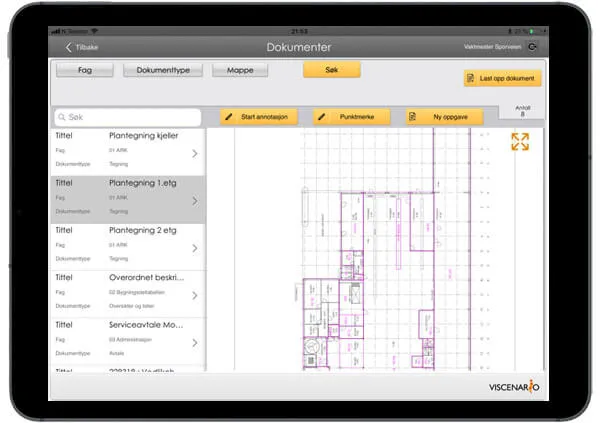Click the Start annotasjon label
The width and height of the screenshot is (600, 423).
264,117
